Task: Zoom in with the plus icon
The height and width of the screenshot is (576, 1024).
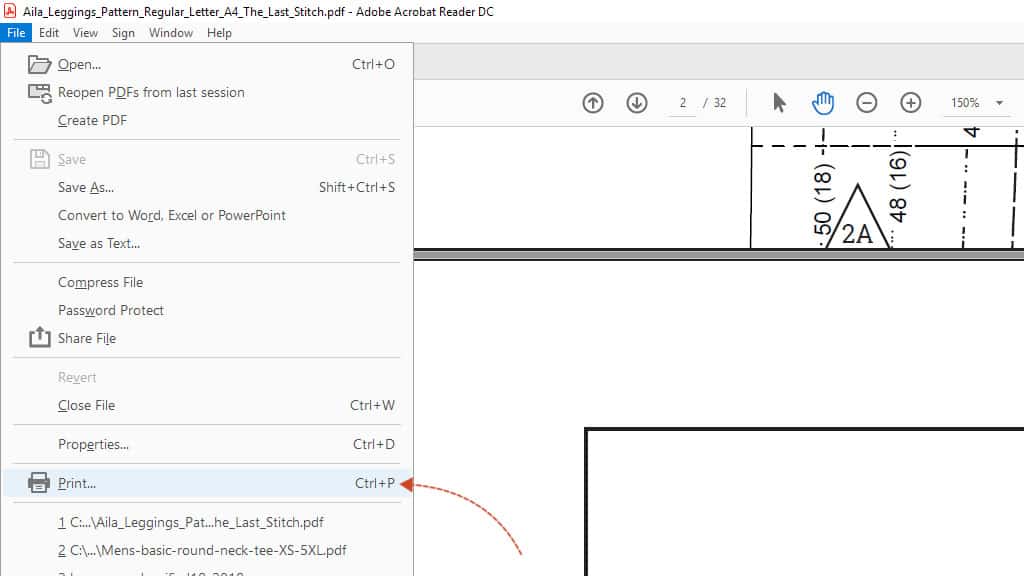Action: (910, 103)
